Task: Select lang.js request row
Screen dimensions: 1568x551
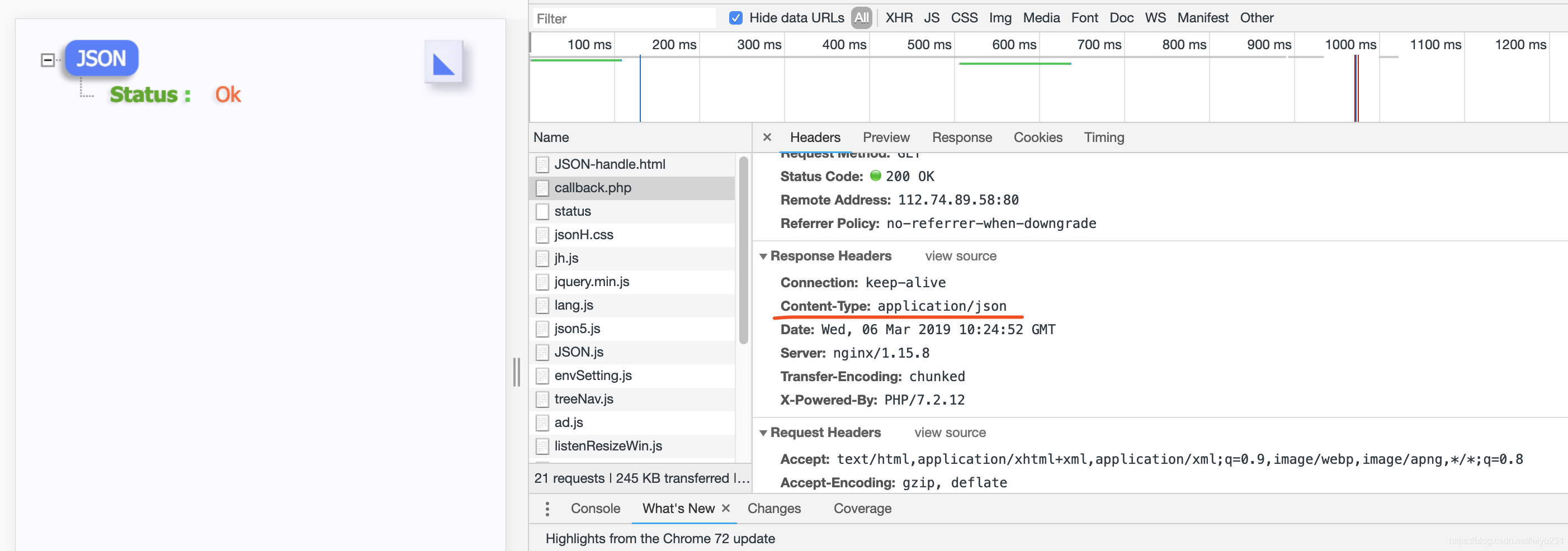Action: pyautogui.click(x=632, y=305)
